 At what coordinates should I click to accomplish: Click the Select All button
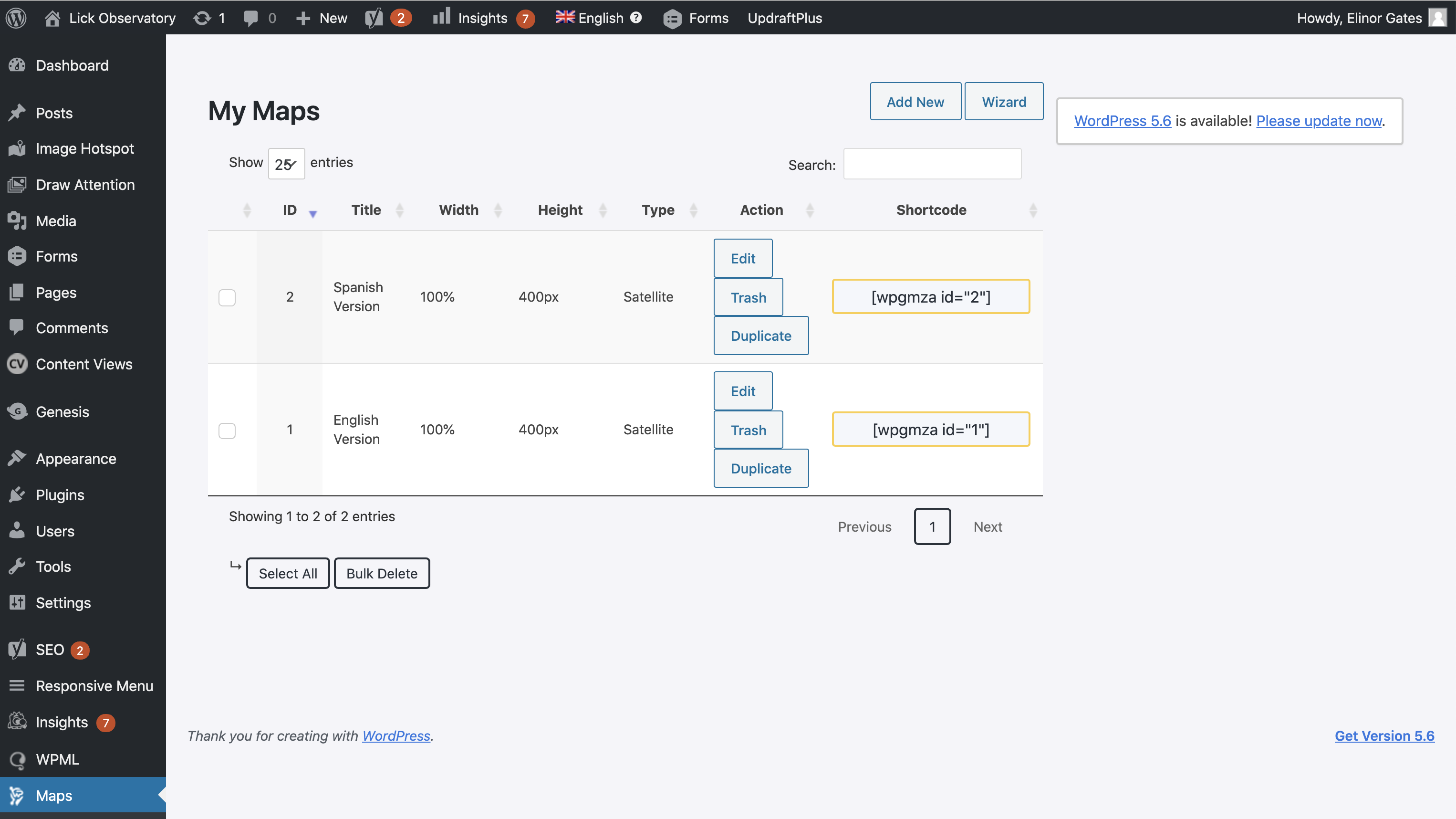coord(288,573)
